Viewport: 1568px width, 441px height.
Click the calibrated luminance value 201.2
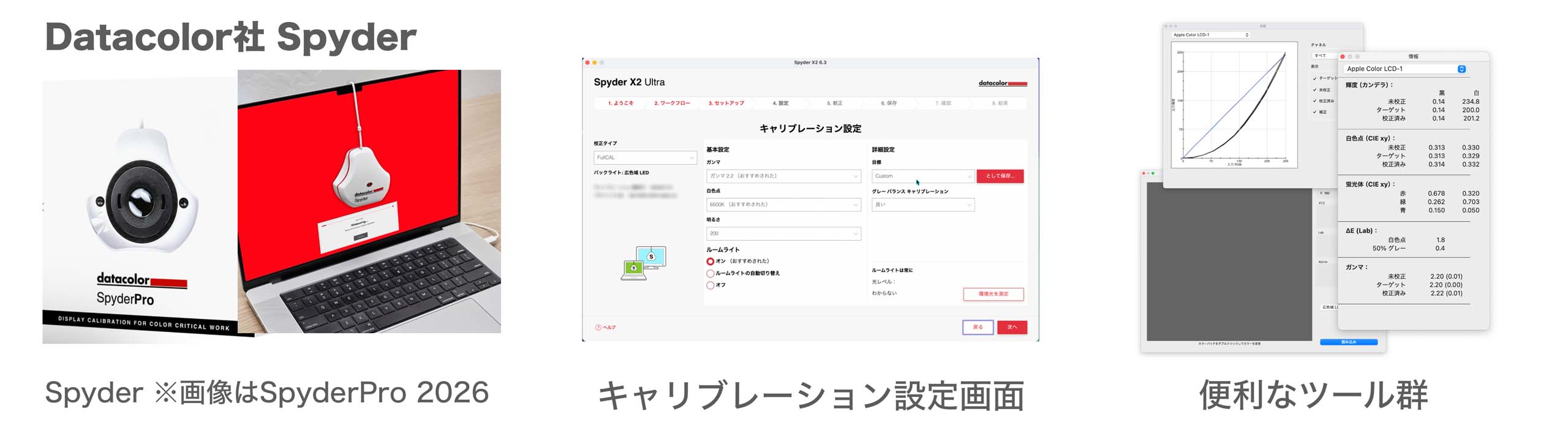pyautogui.click(x=1471, y=118)
